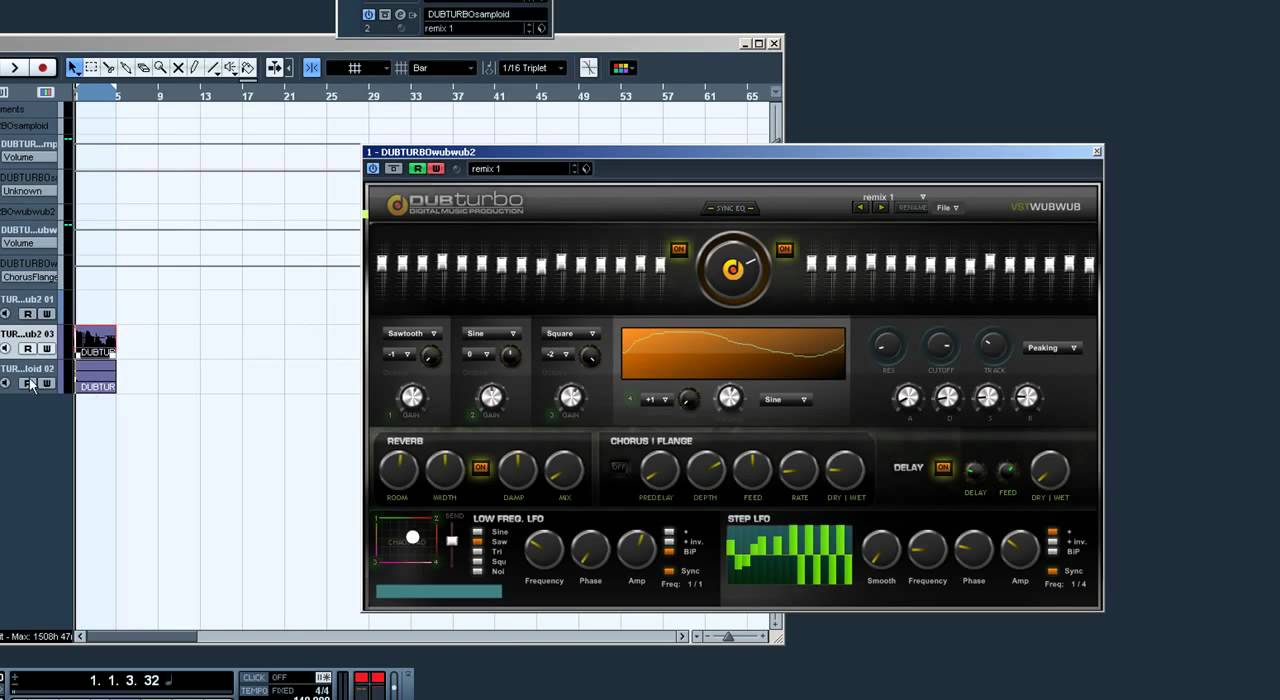1280x700 pixels.
Task: Select the Split scissors tool
Action: [x=109, y=68]
